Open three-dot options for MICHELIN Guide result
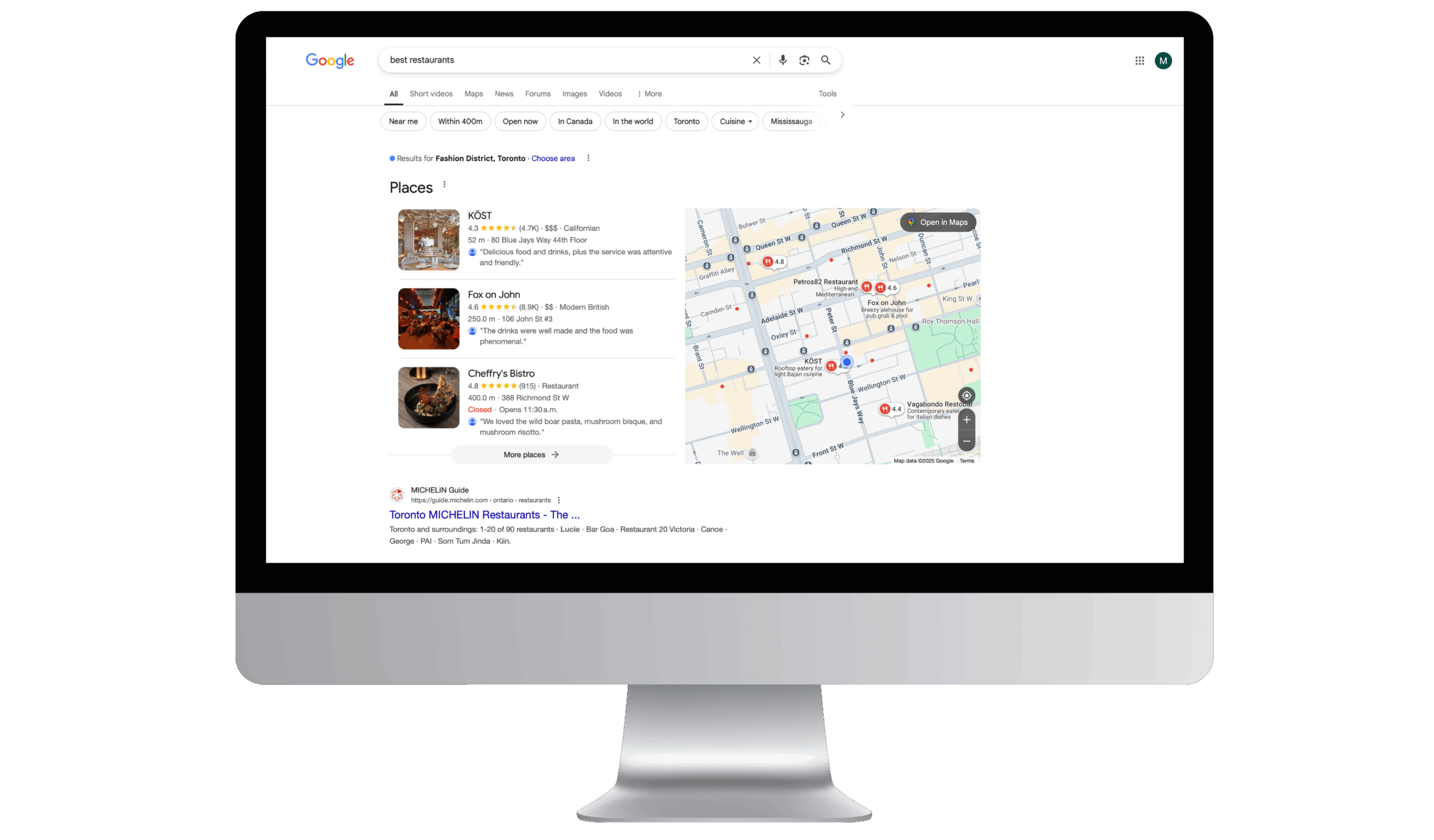Viewport: 1434px width, 840px height. point(559,501)
